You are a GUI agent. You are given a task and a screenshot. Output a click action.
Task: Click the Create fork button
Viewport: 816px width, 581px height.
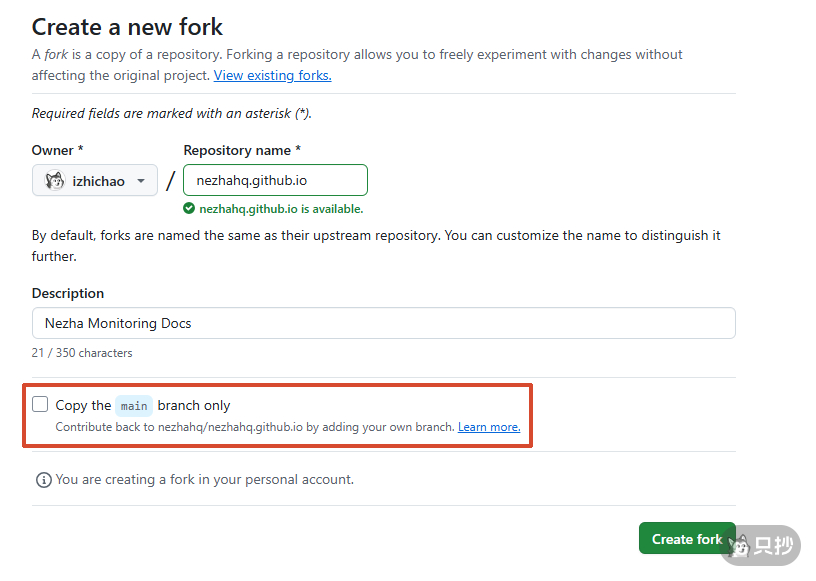(687, 538)
